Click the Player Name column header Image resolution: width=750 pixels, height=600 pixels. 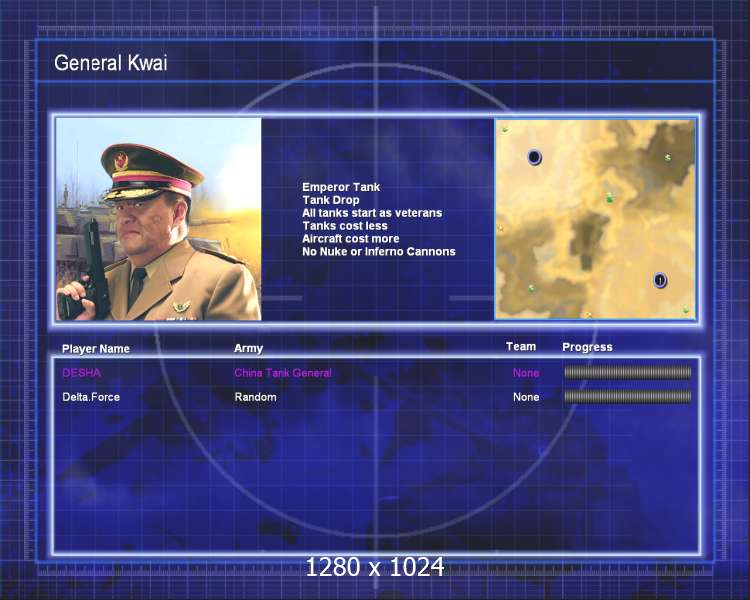(96, 349)
